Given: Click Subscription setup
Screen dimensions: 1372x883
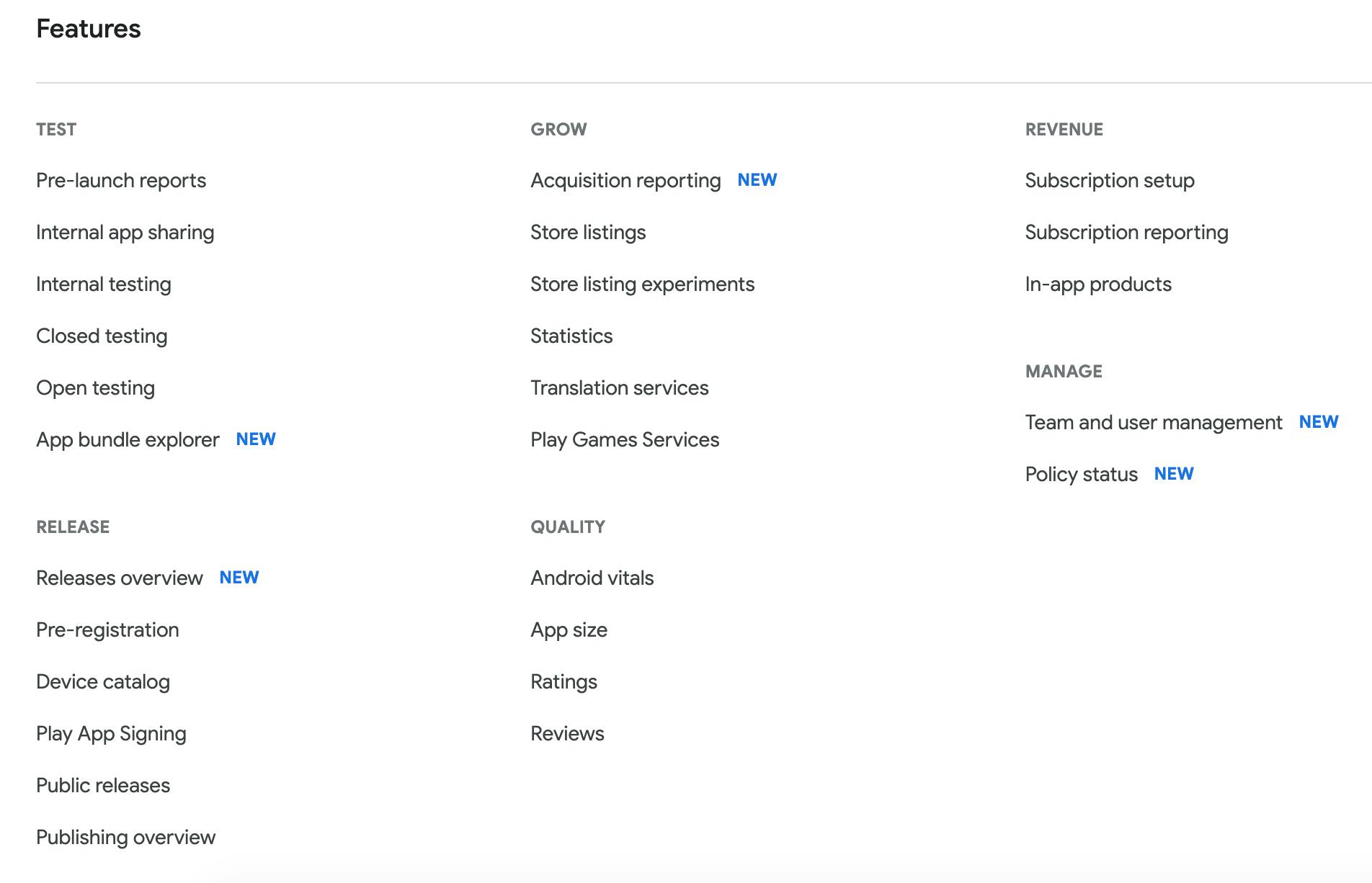Looking at the screenshot, I should 1109,180.
